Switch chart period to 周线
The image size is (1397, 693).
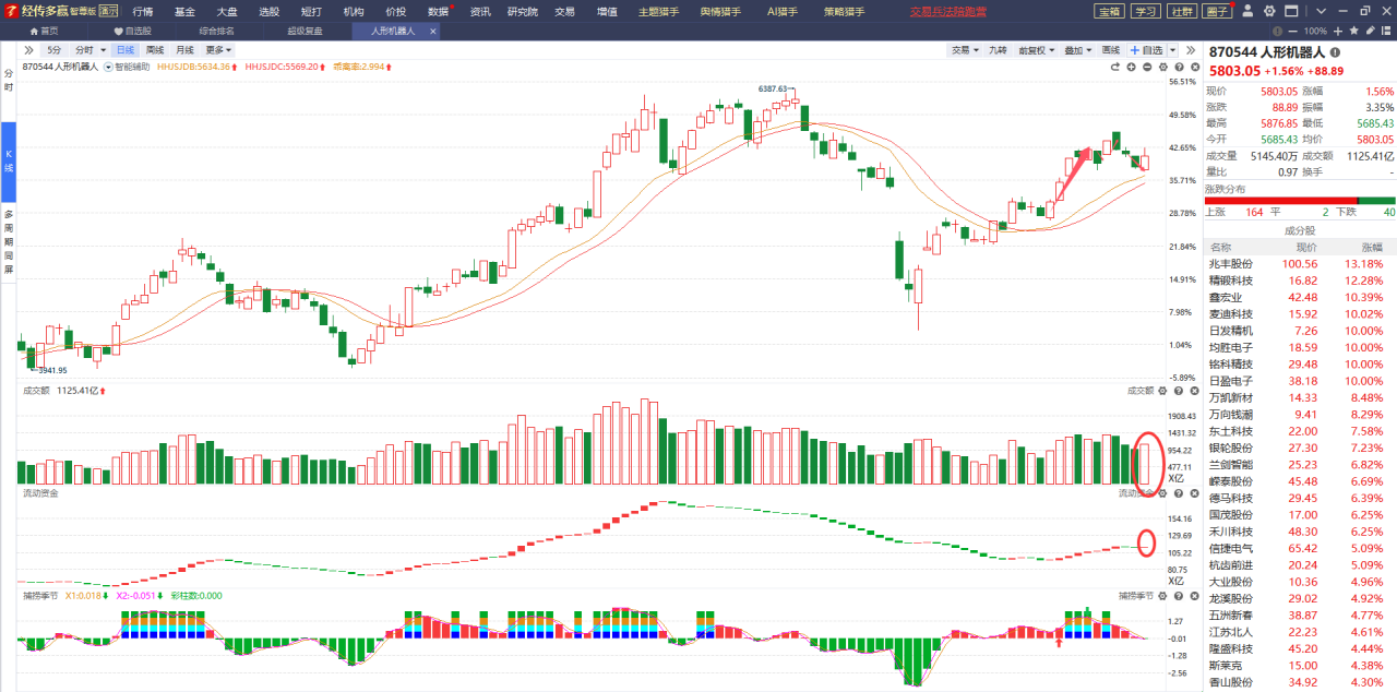click(155, 50)
